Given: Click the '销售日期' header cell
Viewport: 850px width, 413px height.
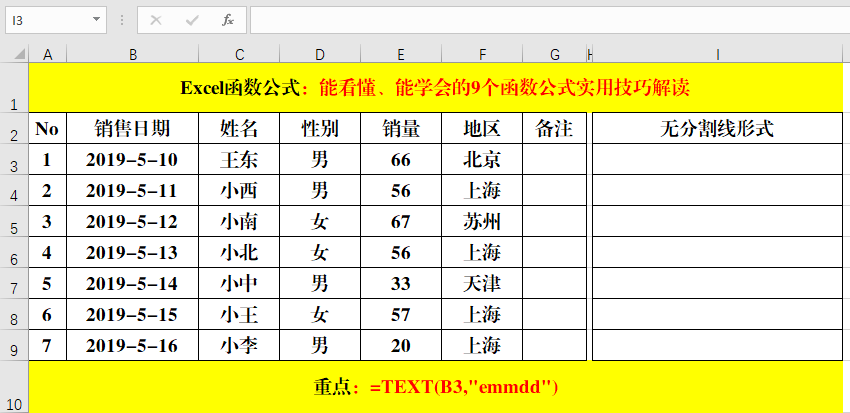Looking at the screenshot, I should [x=133, y=128].
